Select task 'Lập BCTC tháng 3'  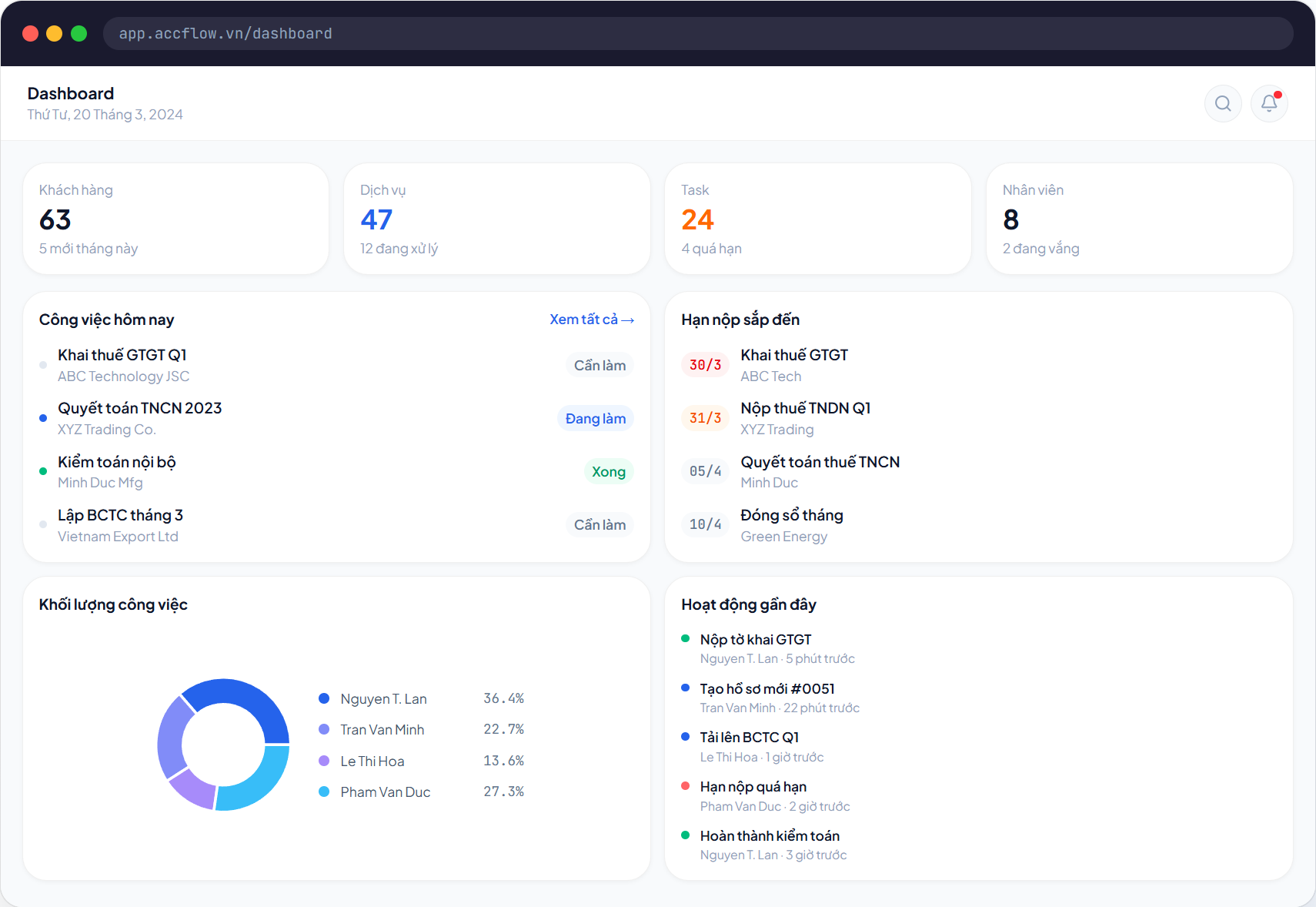336,525
